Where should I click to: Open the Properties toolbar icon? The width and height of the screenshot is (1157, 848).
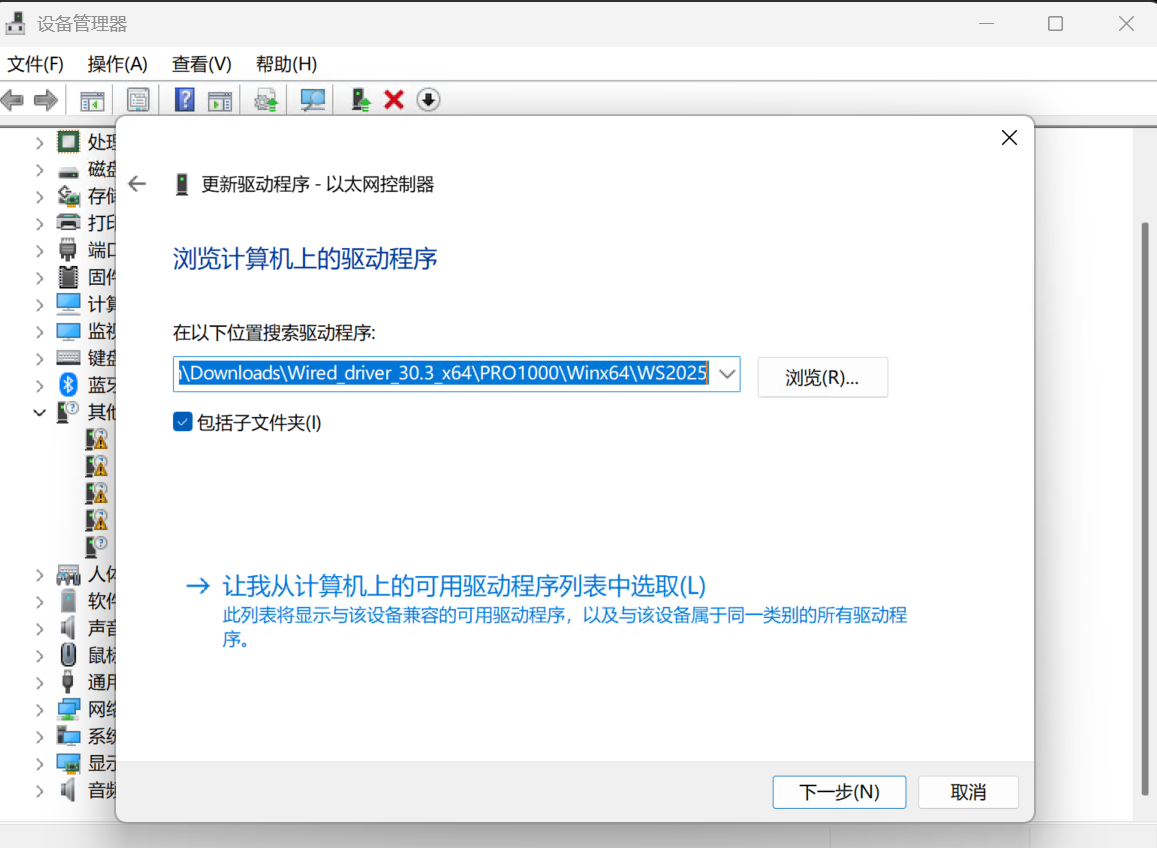tap(138, 100)
